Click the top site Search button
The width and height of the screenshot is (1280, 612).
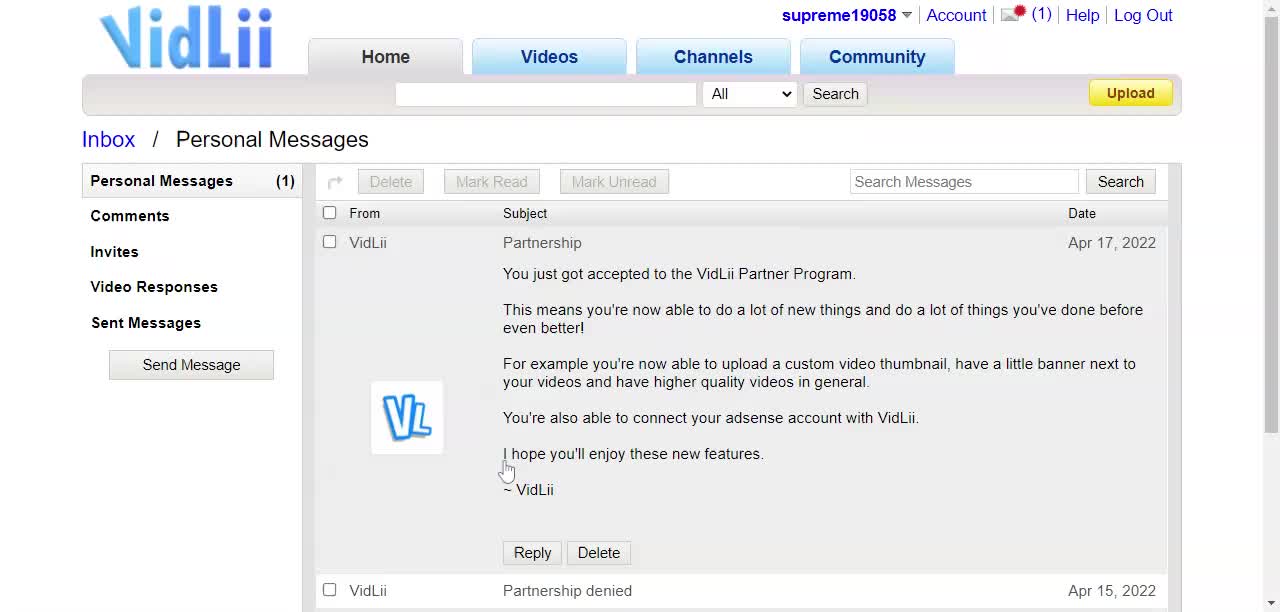[x=835, y=94]
